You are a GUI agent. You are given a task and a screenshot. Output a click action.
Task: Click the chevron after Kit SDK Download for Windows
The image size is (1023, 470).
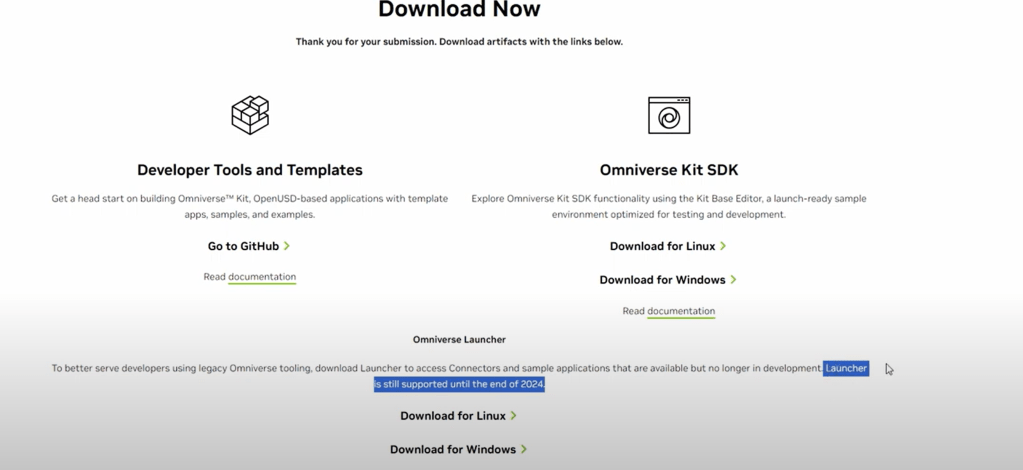click(x=733, y=280)
